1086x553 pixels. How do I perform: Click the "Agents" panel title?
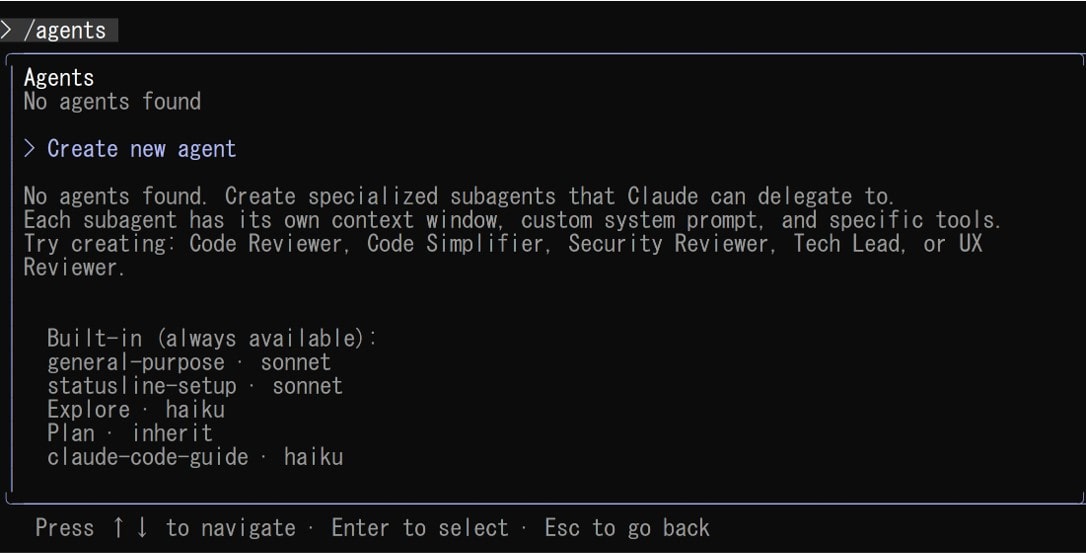[59, 78]
